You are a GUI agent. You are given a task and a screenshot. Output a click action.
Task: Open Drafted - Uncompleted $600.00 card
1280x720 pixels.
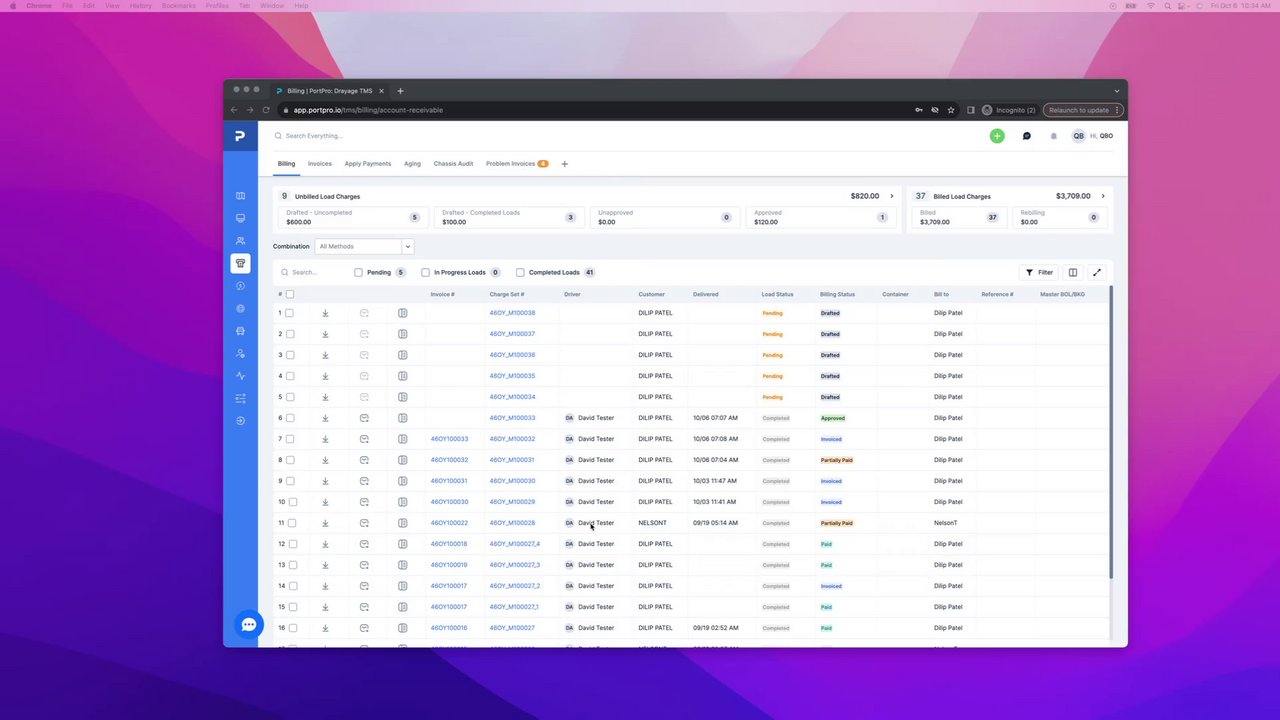click(x=351, y=217)
